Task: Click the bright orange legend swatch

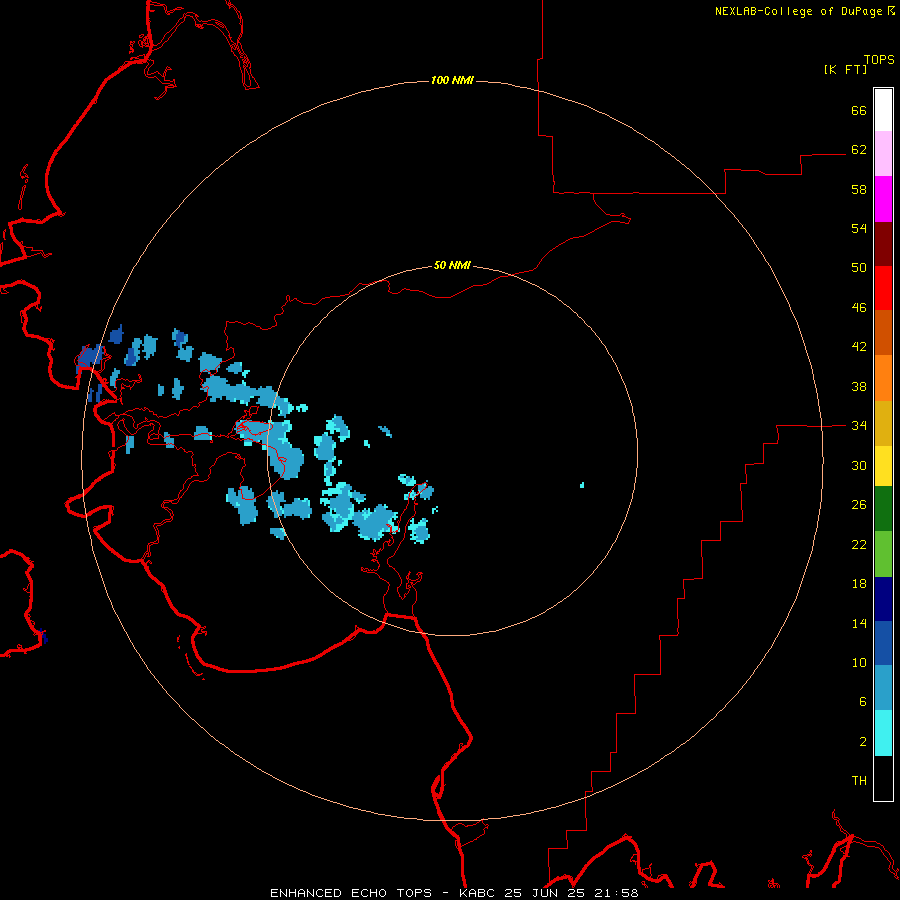Action: (883, 378)
